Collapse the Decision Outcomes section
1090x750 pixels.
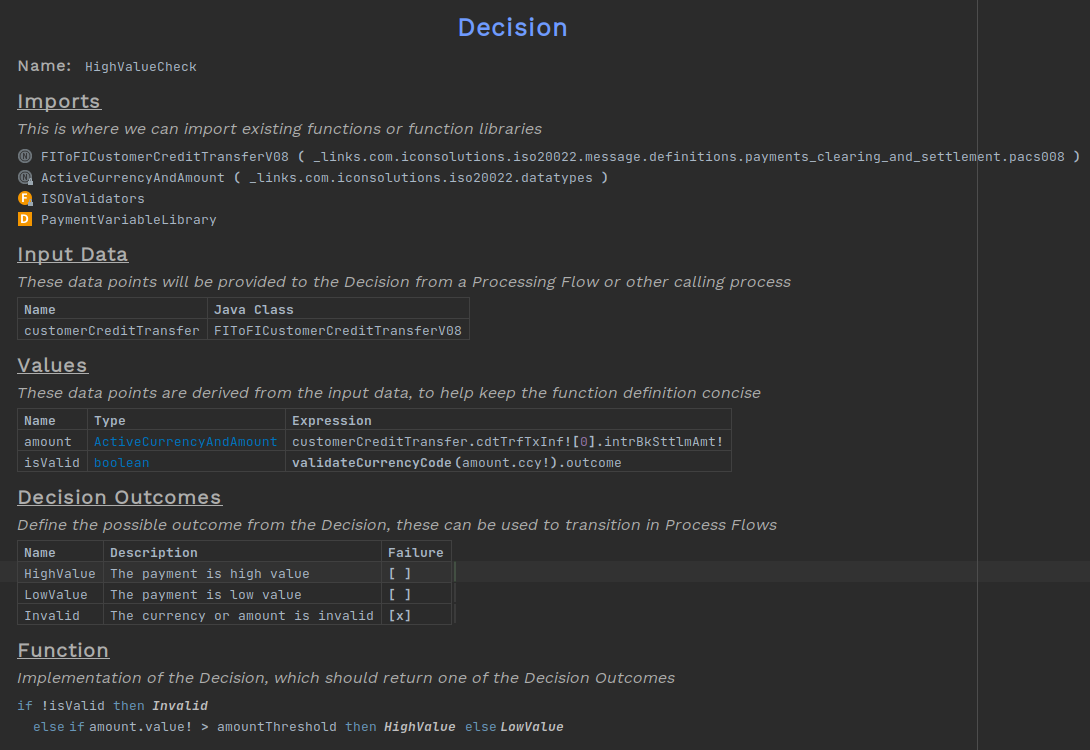[x=120, y=497]
